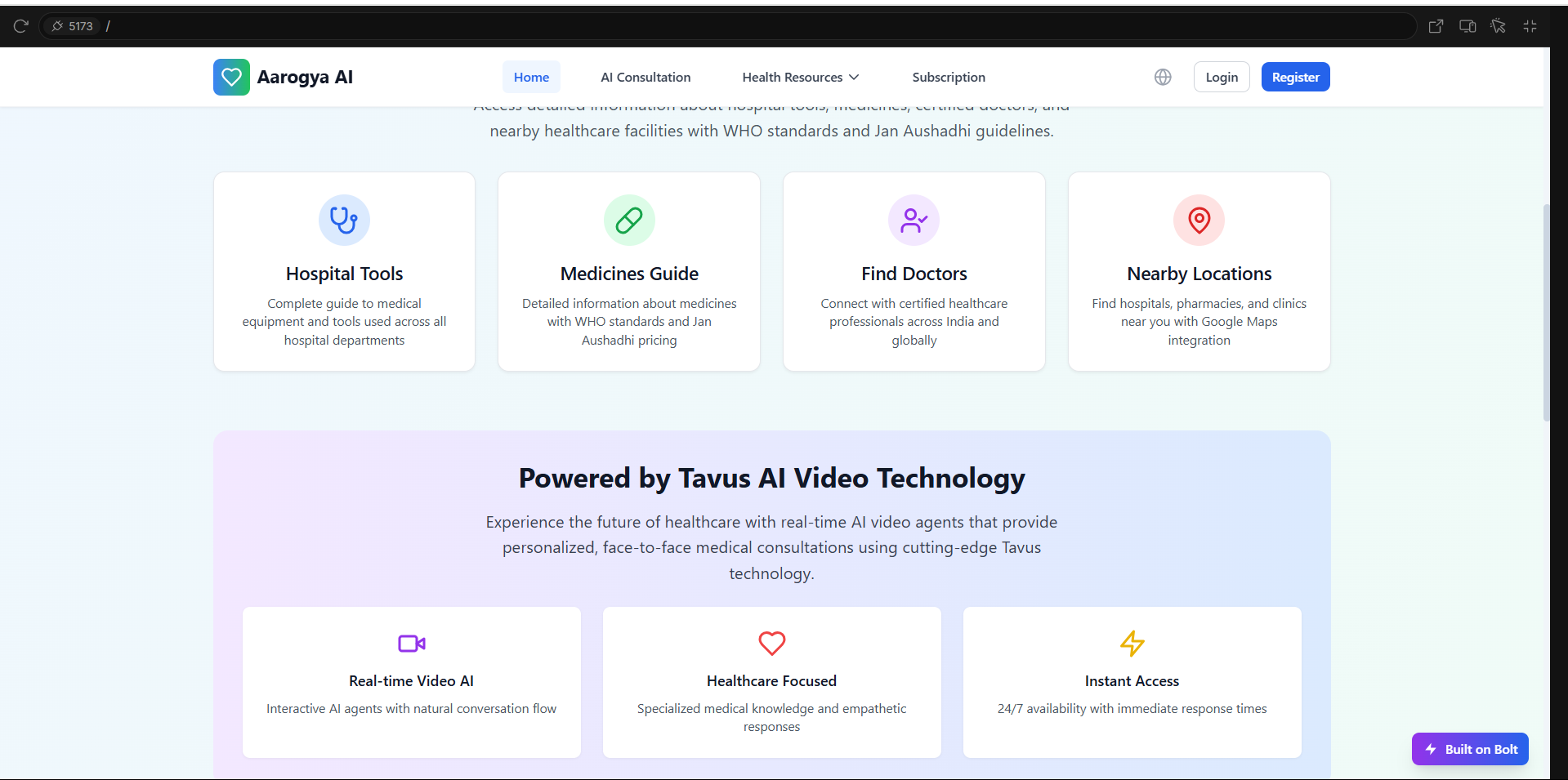The height and width of the screenshot is (780, 1568).
Task: Open preview in new tab icon
Action: coord(1436,26)
